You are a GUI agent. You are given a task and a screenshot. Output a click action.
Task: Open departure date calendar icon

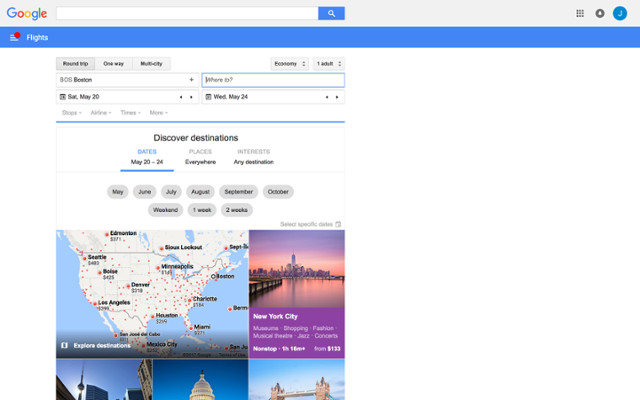63,97
